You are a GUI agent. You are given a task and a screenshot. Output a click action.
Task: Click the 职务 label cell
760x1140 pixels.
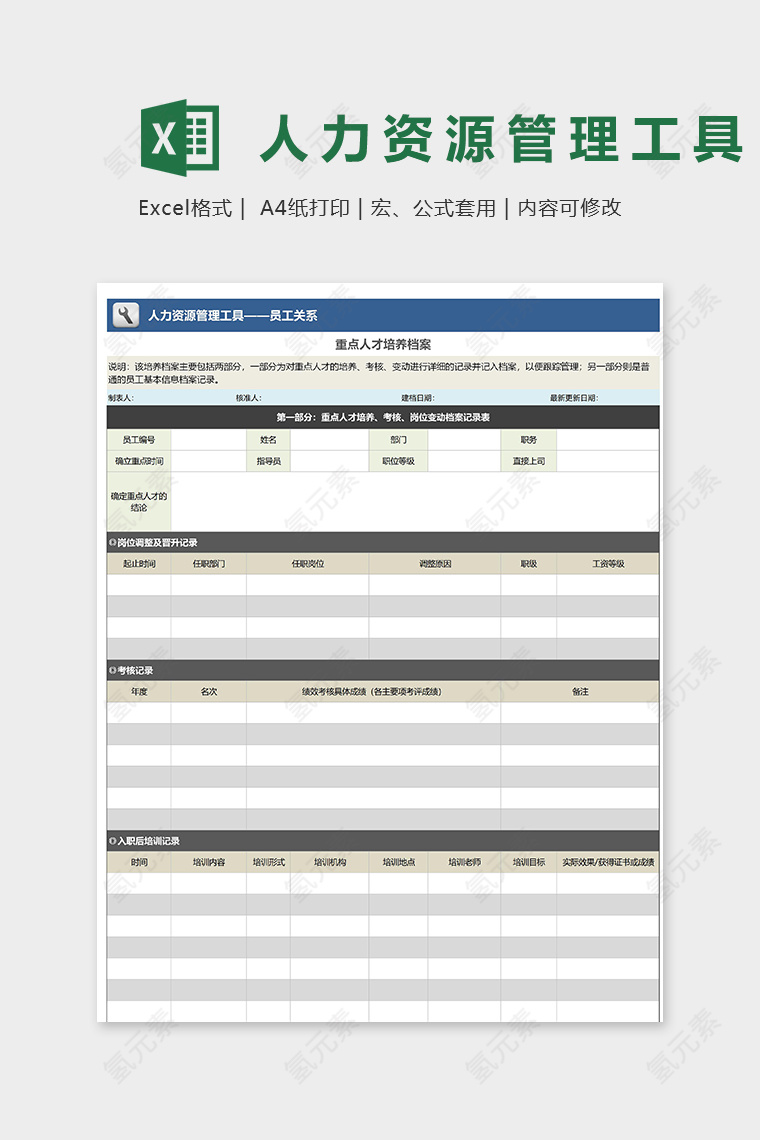(x=529, y=440)
